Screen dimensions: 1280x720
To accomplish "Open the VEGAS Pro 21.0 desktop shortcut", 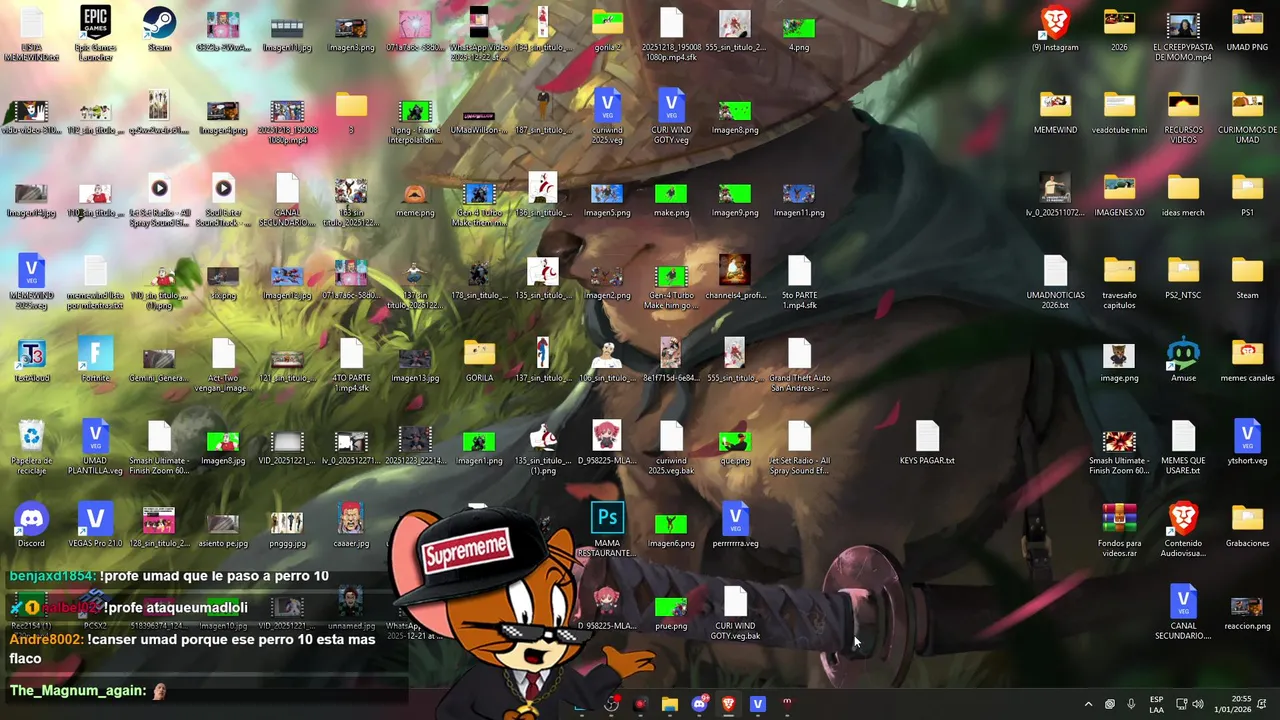I will tap(95, 526).
